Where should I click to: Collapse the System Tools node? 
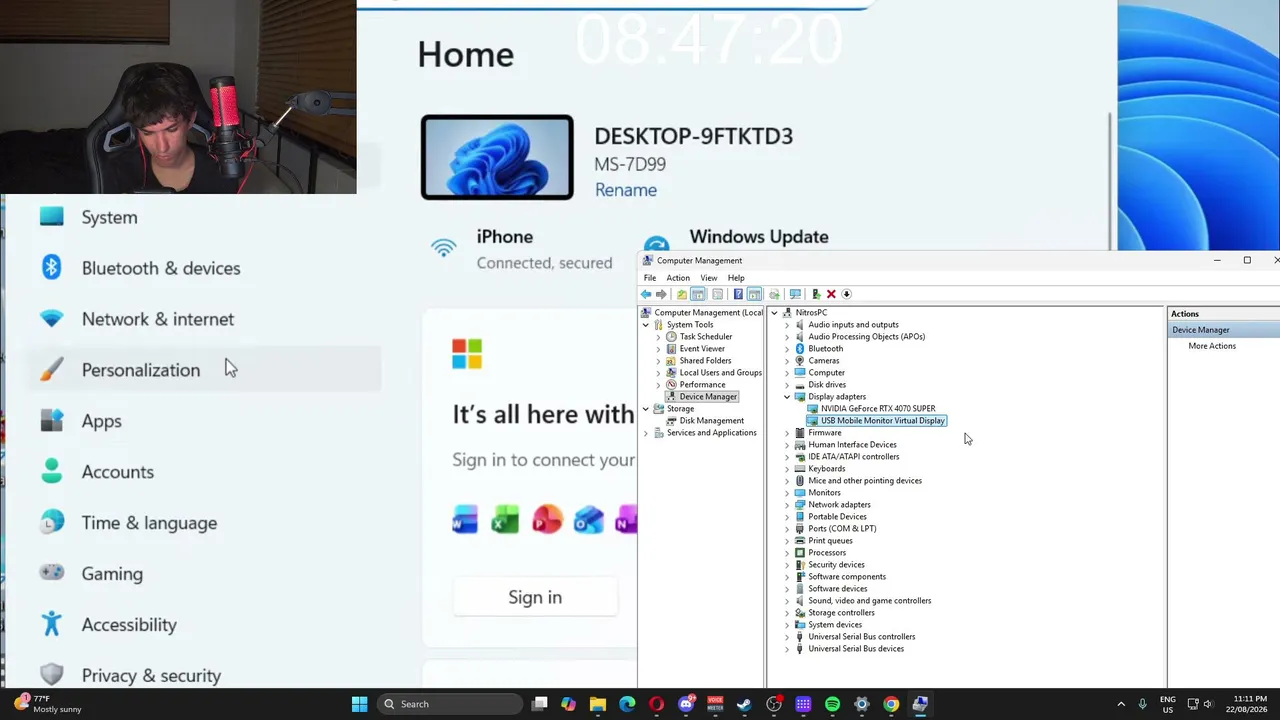coord(646,325)
